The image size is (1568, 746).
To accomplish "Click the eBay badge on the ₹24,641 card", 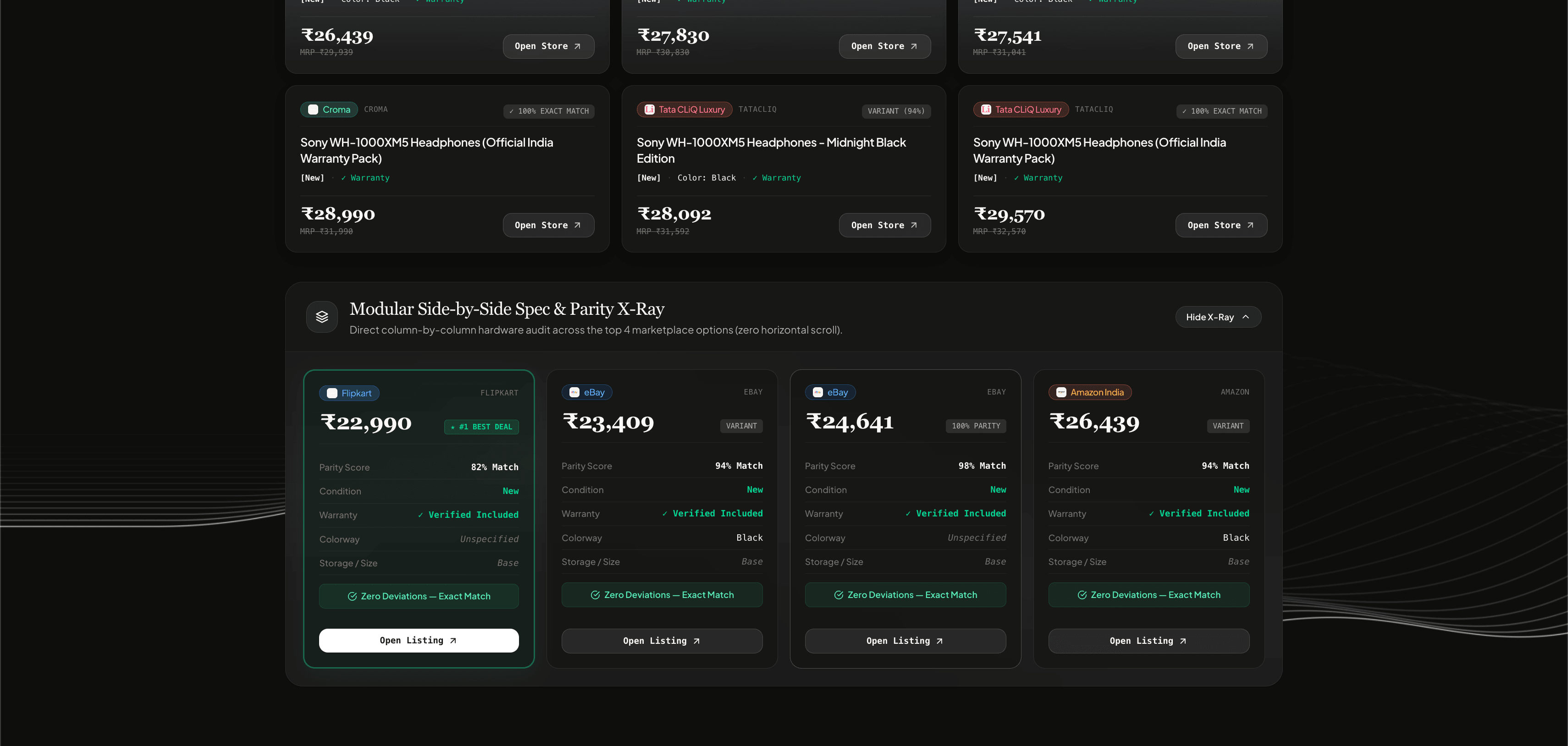I will (830, 392).
